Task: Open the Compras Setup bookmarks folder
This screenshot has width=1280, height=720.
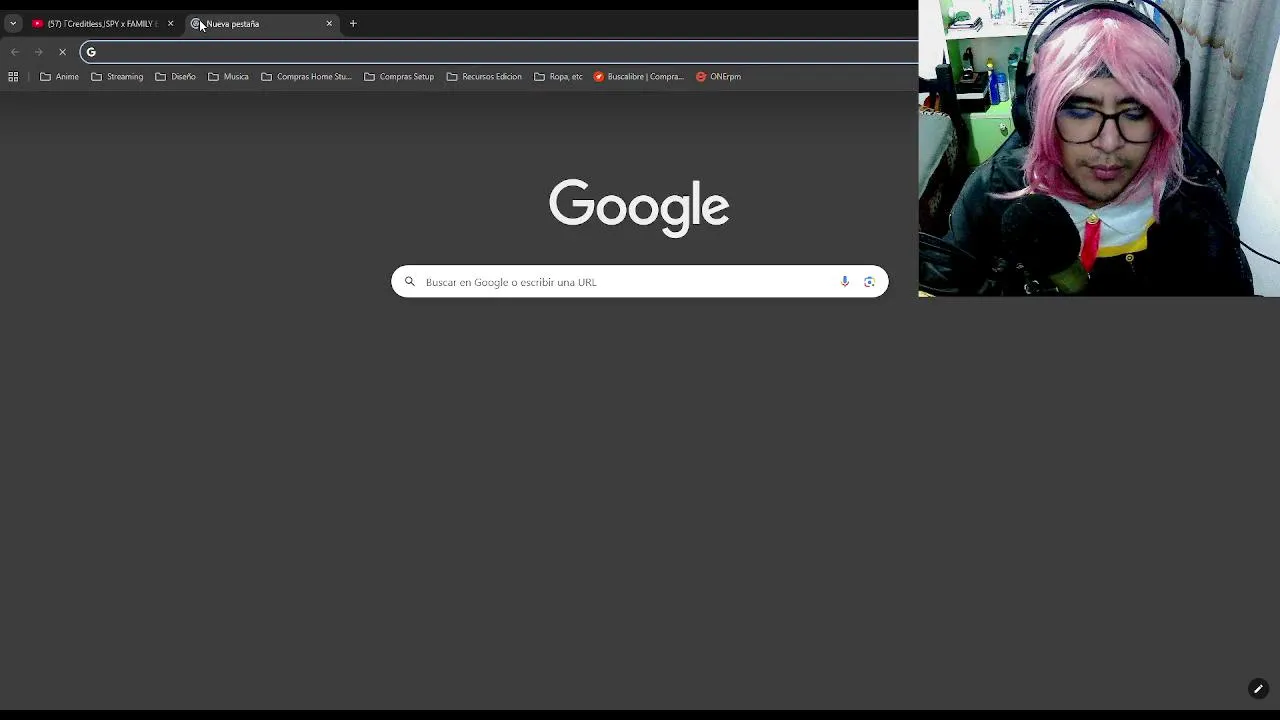Action: [399, 76]
